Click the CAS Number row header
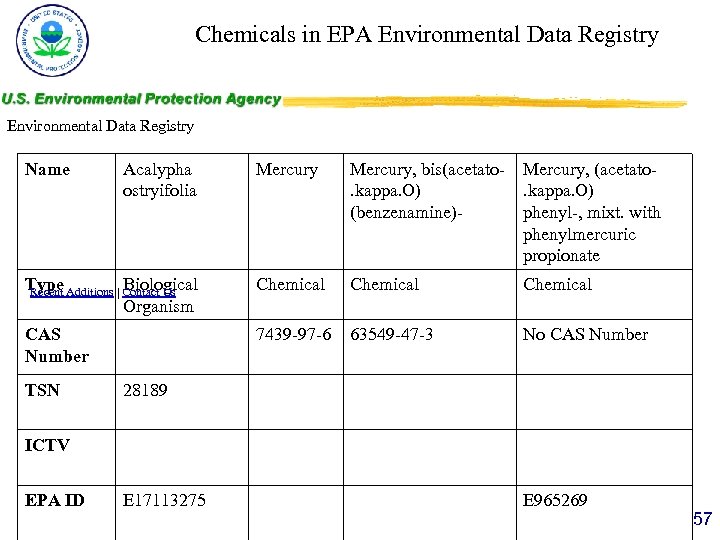The image size is (720, 540). point(57,345)
